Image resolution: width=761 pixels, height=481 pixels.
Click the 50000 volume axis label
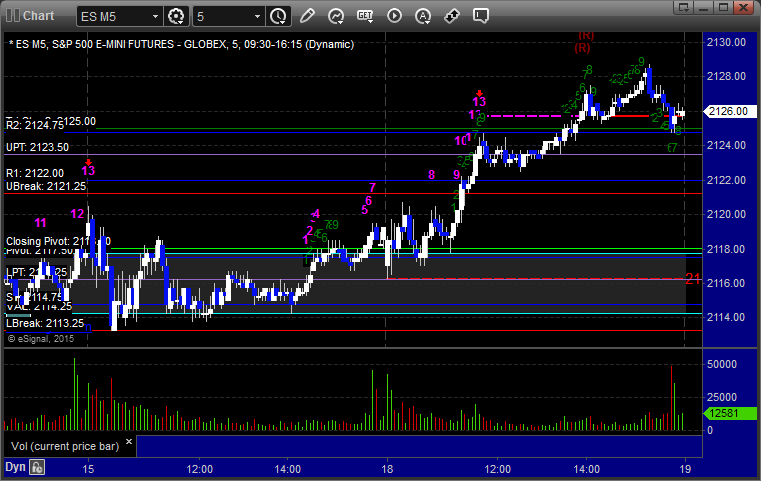722,365
